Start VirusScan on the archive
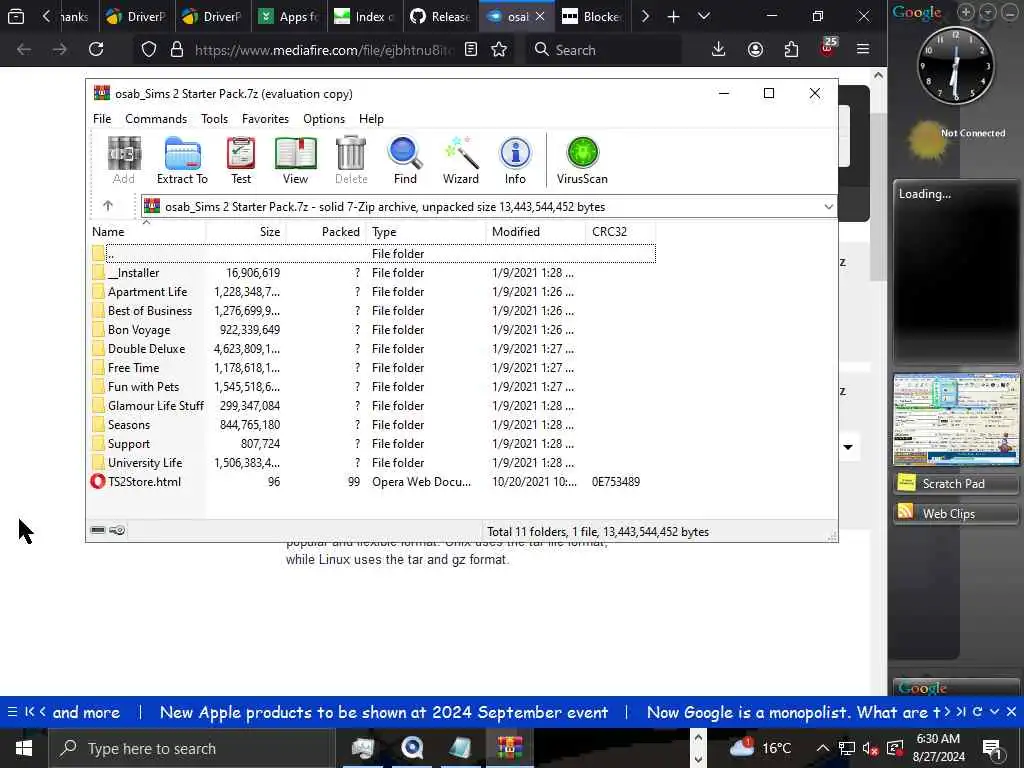 click(x=582, y=161)
